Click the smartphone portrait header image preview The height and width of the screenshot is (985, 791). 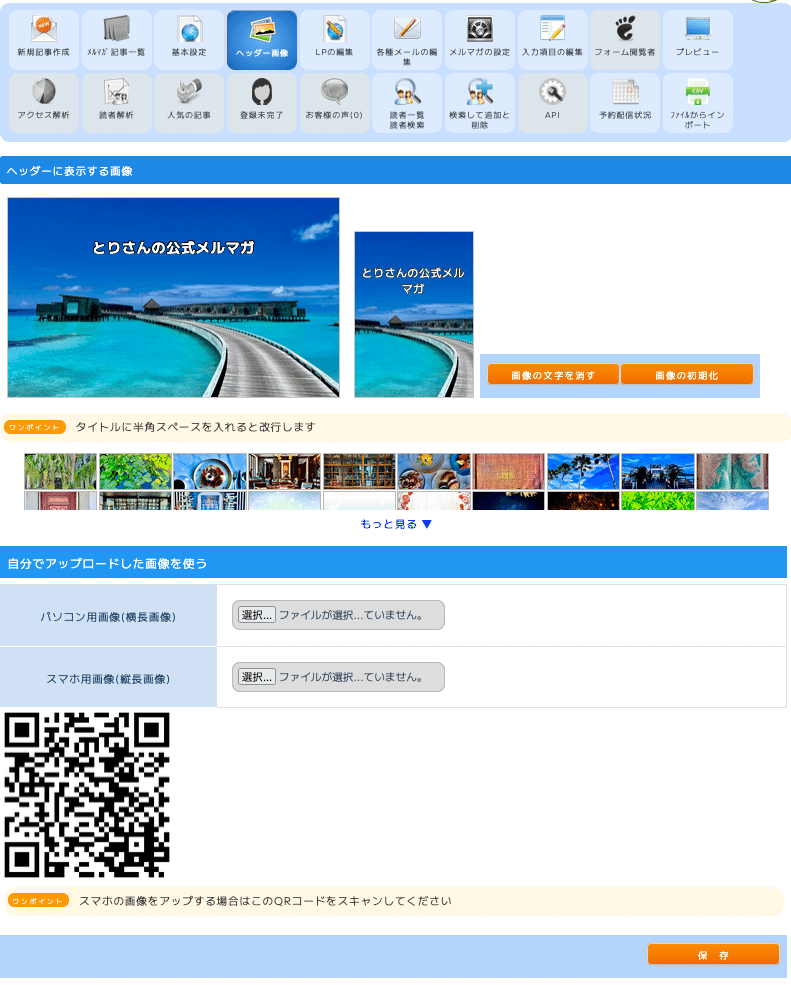pyautogui.click(x=414, y=315)
